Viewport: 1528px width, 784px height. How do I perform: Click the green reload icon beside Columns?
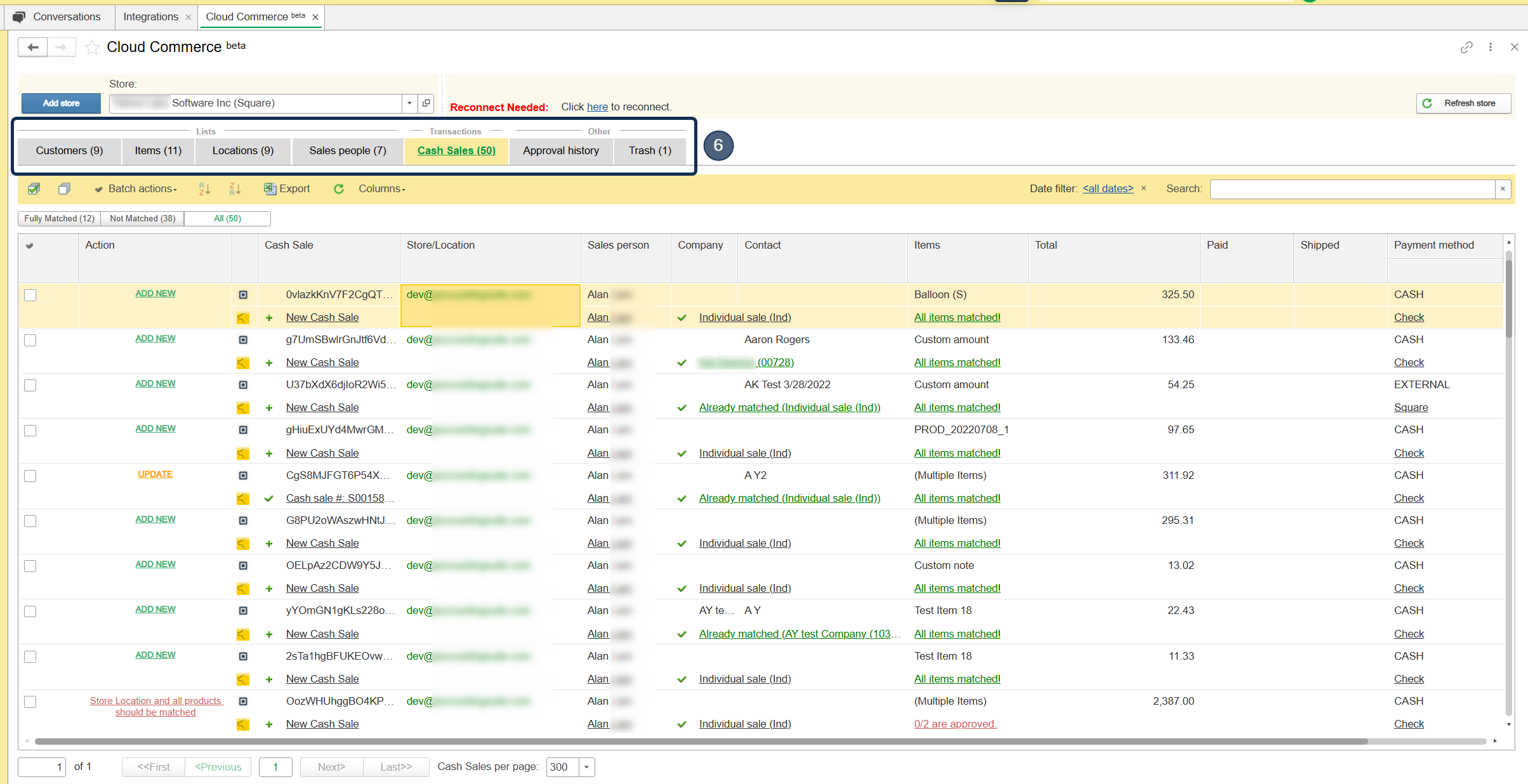pos(339,189)
